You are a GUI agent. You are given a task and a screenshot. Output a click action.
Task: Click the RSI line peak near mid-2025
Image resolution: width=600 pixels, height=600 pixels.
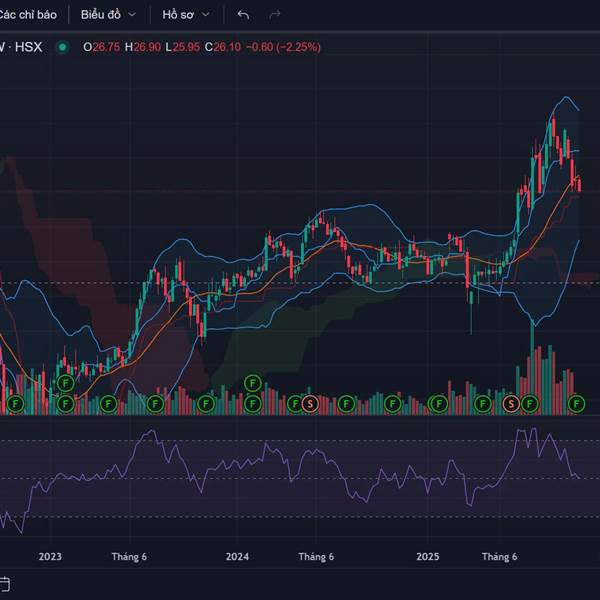tap(520, 431)
